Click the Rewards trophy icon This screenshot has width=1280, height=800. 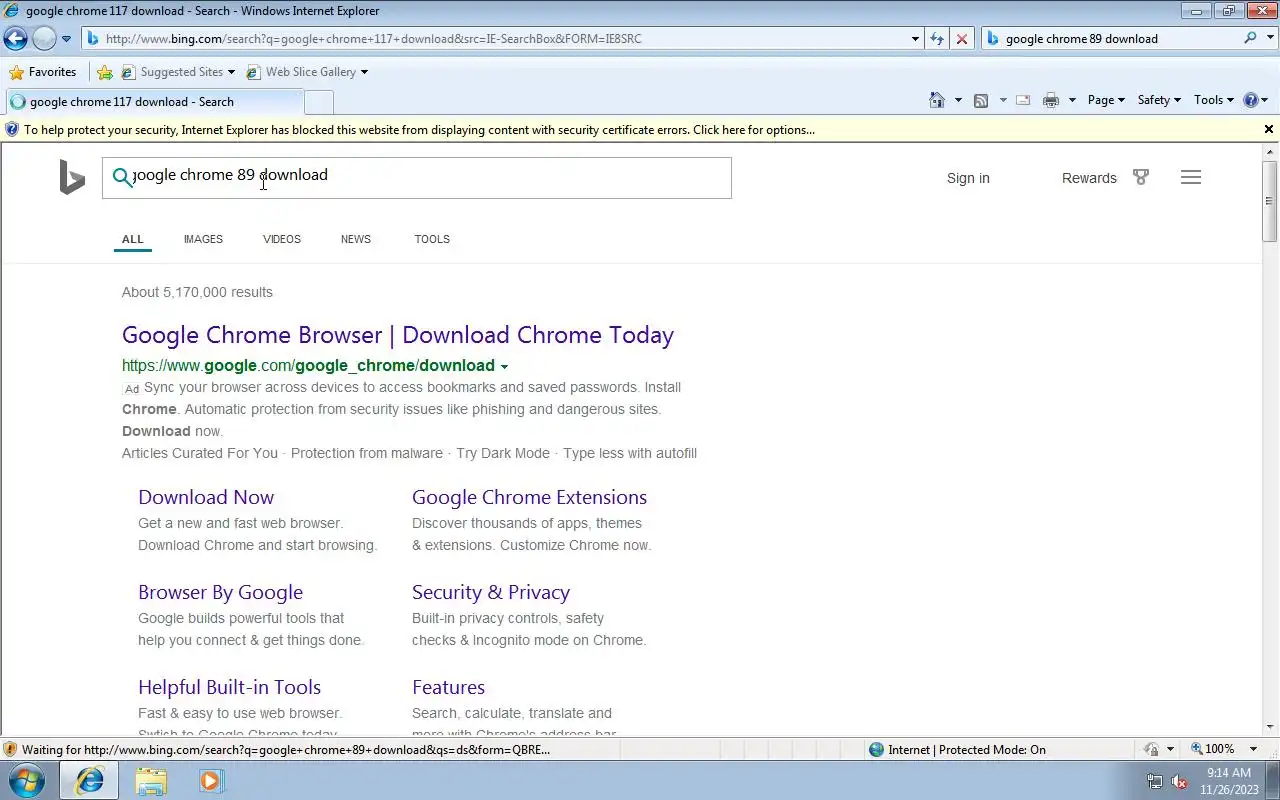click(1141, 177)
